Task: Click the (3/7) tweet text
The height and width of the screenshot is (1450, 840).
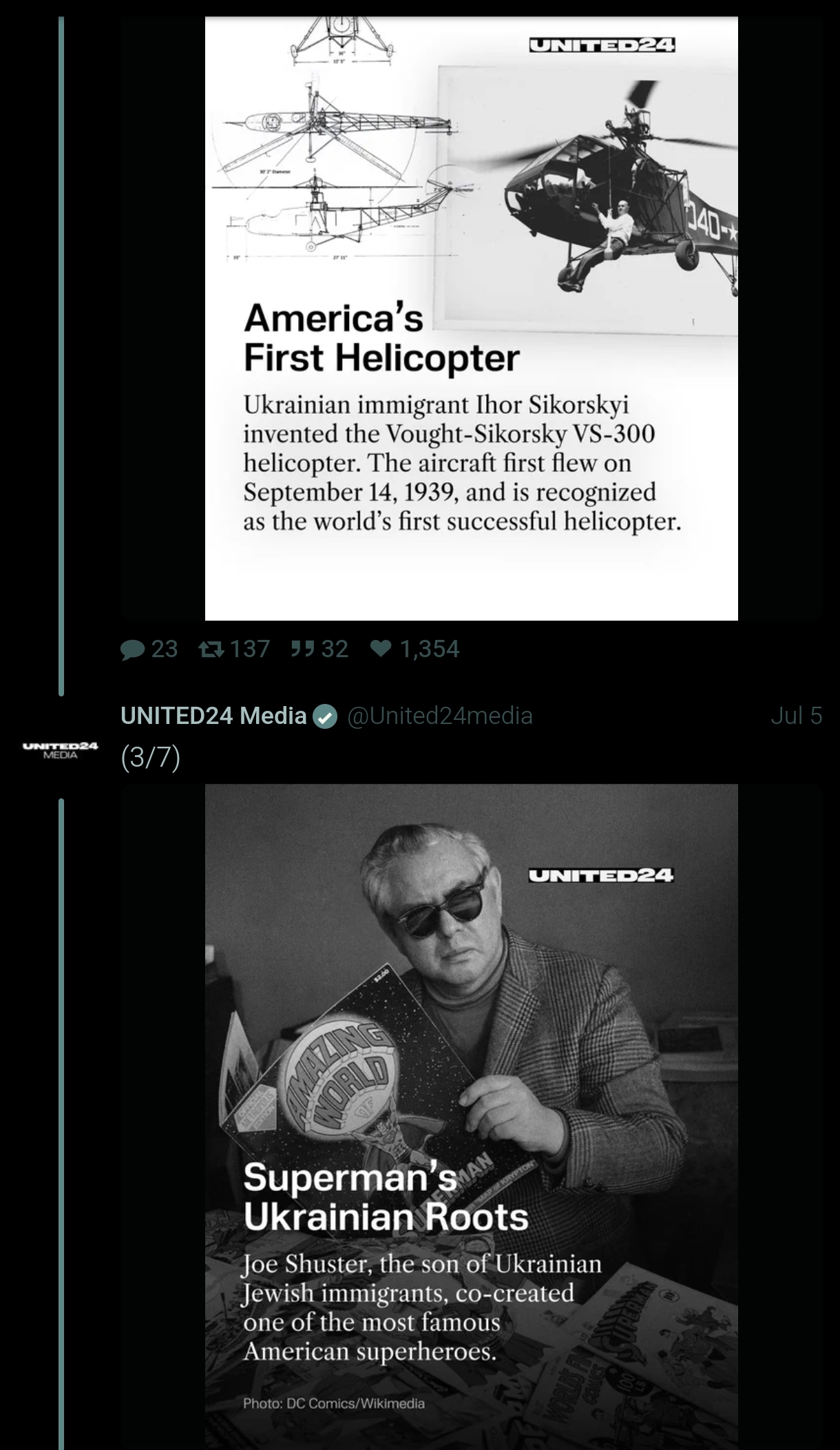Action: coord(151,758)
